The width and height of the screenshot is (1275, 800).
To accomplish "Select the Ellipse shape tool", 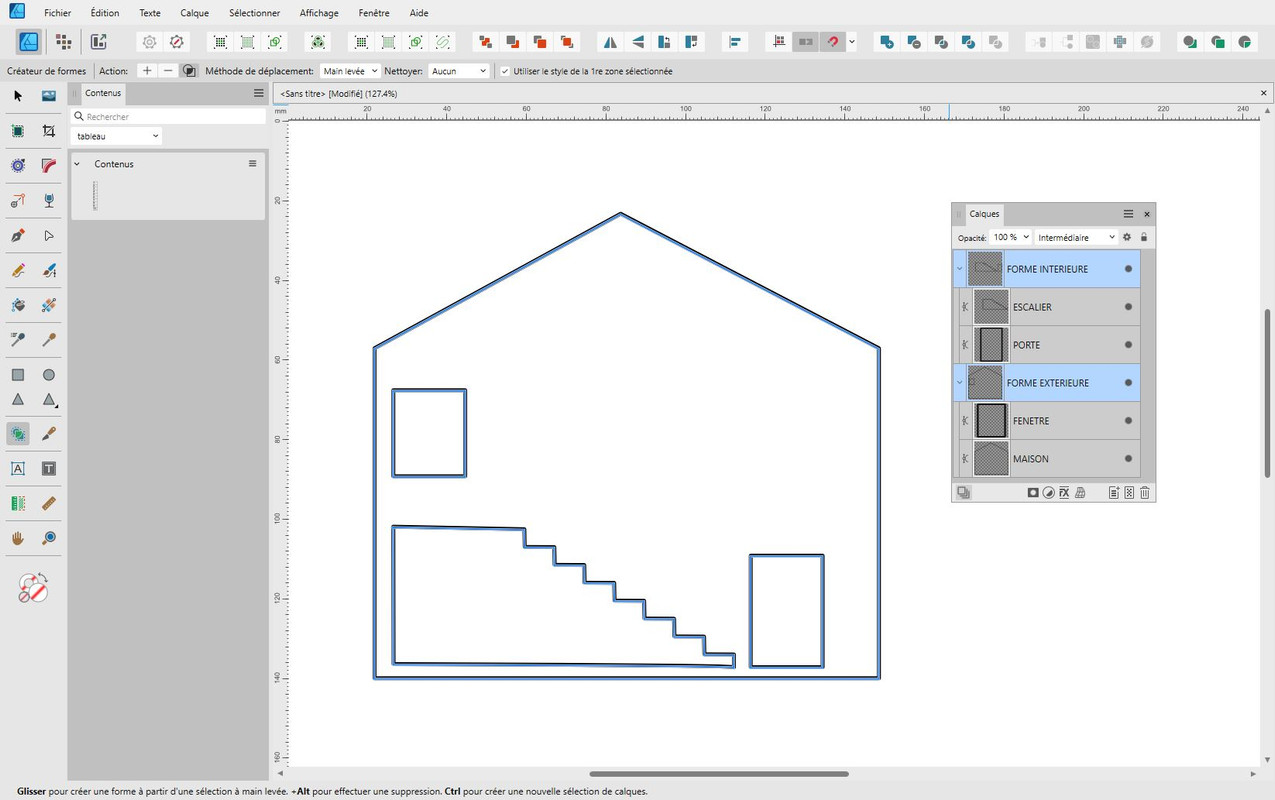I will tap(49, 375).
